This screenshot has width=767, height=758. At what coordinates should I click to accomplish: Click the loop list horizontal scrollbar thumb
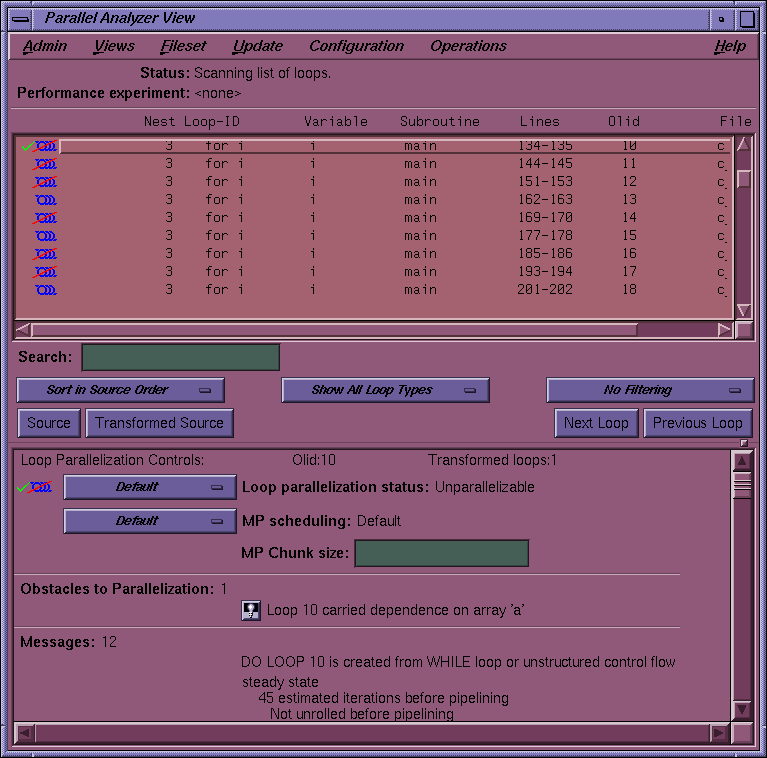coord(334,330)
